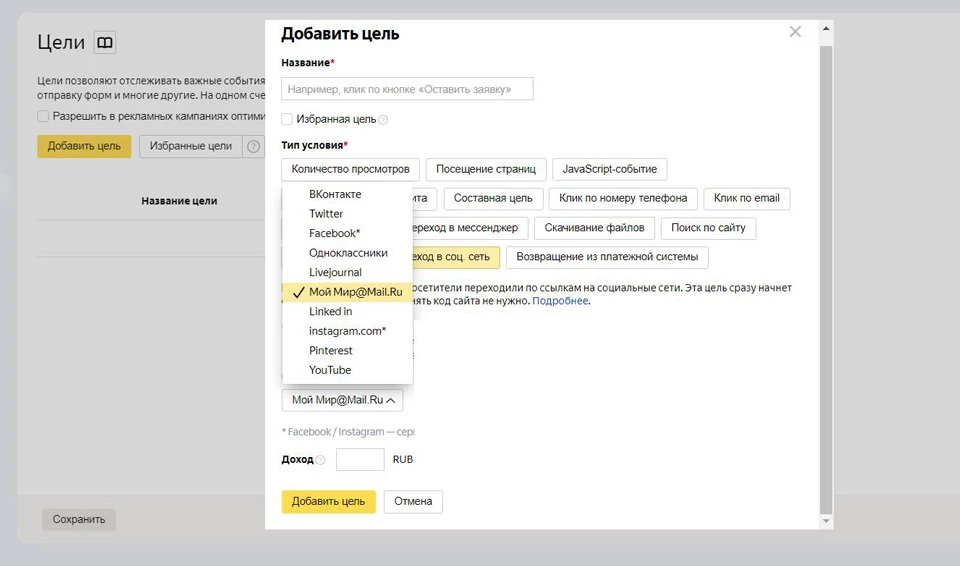This screenshot has width=960, height=566.
Task: Pick Livejournal from the social networks
Action: point(347,273)
